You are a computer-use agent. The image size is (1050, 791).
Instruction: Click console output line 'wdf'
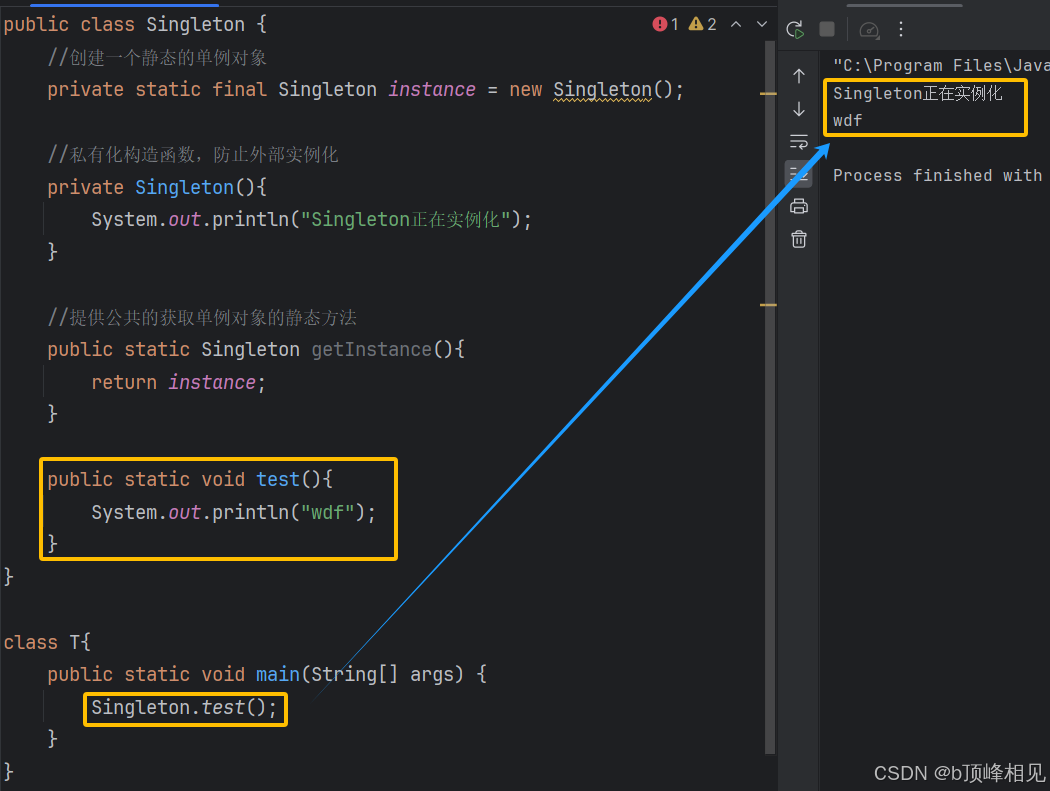(847, 121)
